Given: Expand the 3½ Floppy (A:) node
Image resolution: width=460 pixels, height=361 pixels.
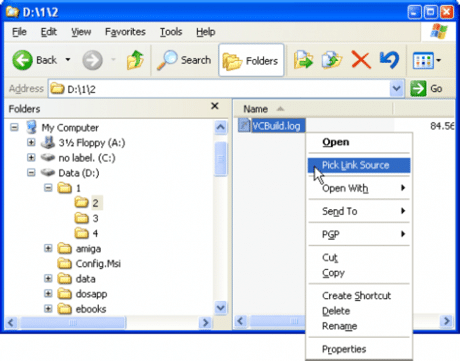Looking at the screenshot, I should tap(31, 143).
